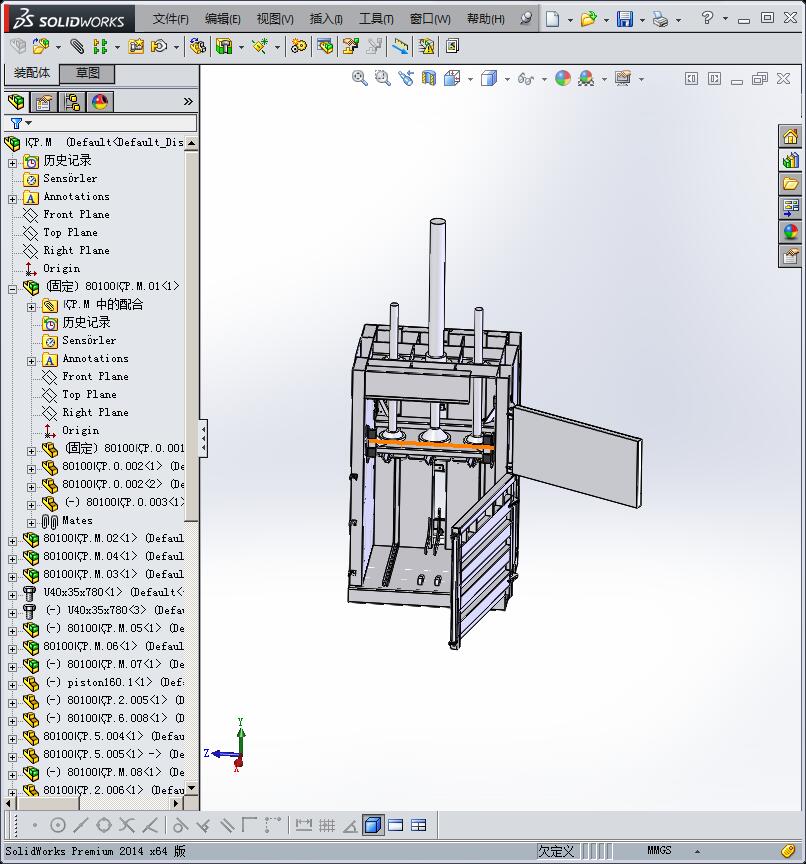Select the top-level Sensörler item
Viewport: 806px width, 864px height.
(70, 179)
